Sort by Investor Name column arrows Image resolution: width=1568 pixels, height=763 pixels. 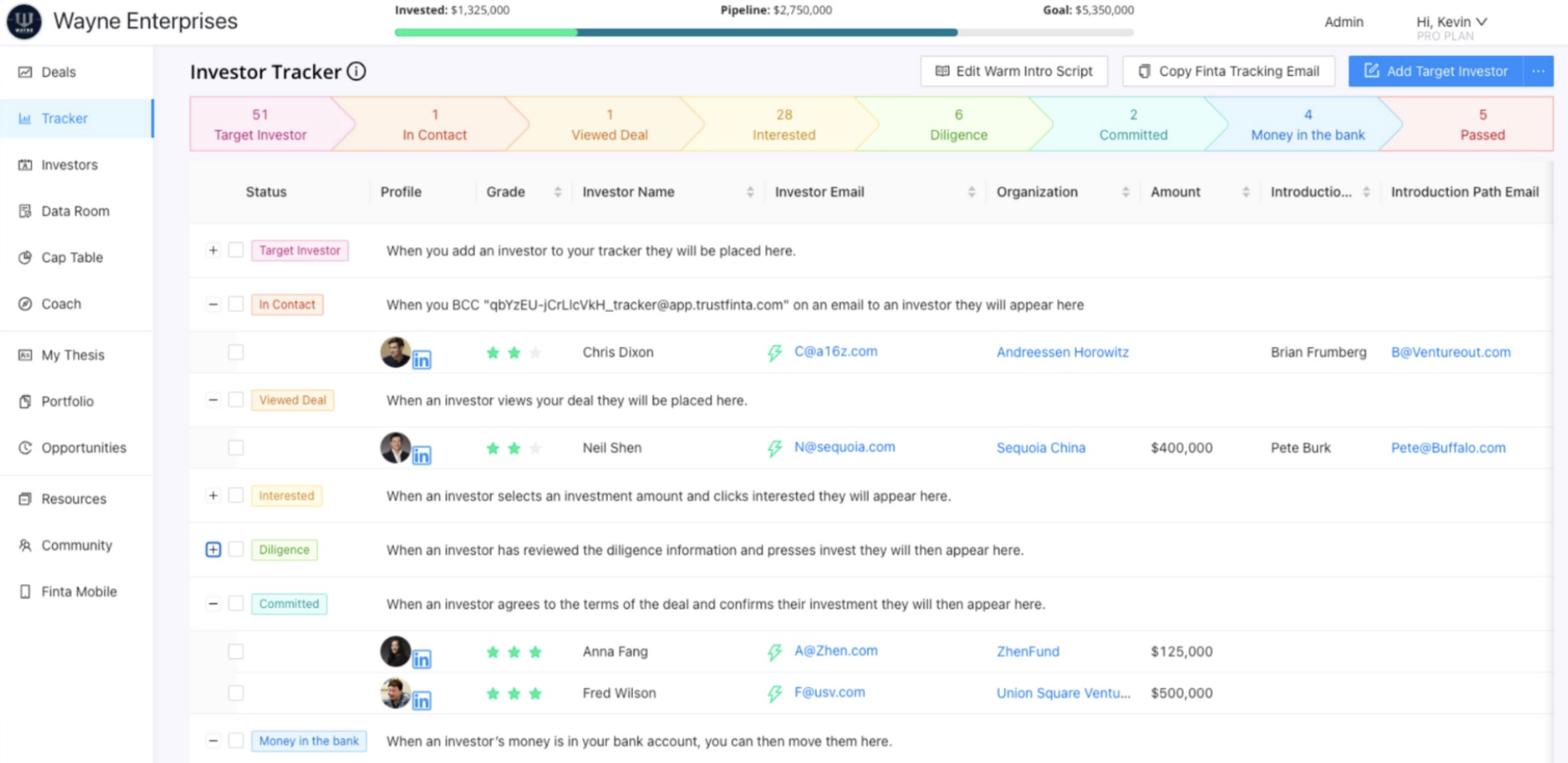pyautogui.click(x=750, y=192)
